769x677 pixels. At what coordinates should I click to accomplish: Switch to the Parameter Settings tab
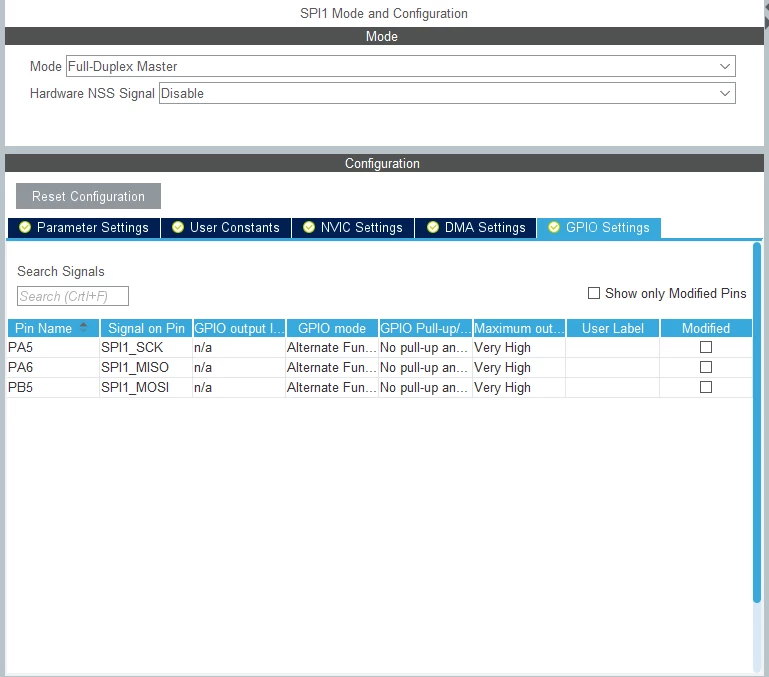[84, 228]
